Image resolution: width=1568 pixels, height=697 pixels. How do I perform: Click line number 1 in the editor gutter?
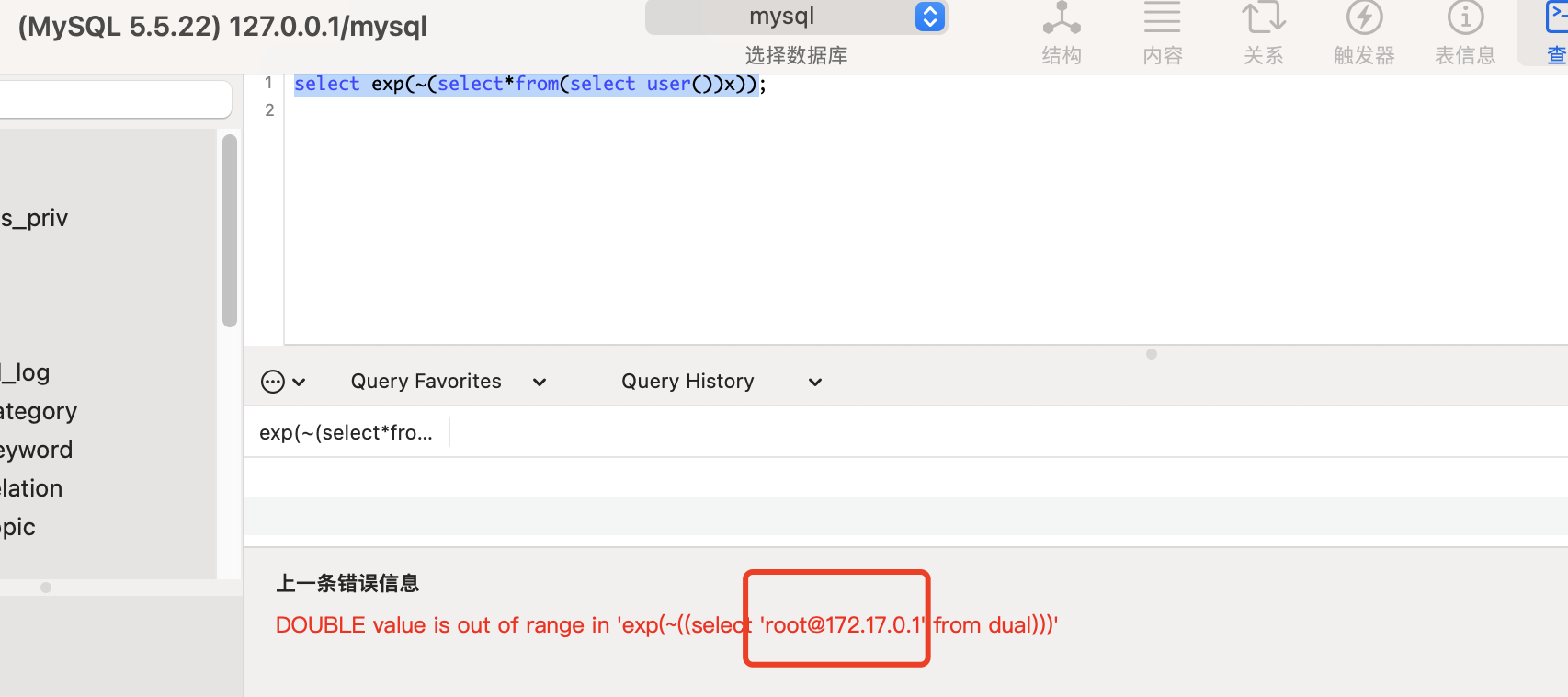click(268, 83)
